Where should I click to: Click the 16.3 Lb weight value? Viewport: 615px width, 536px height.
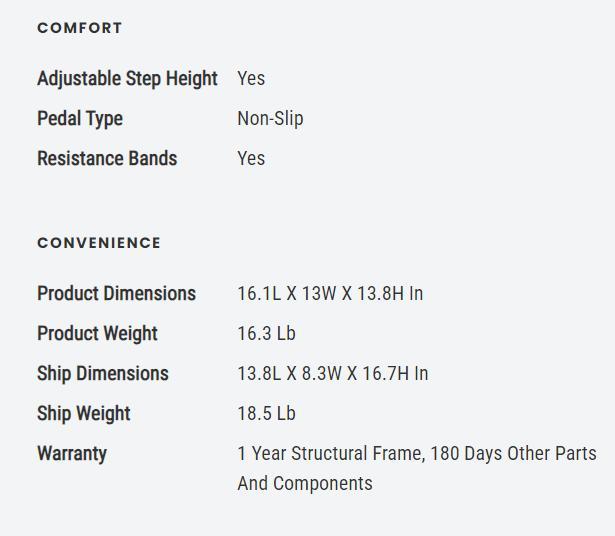tap(266, 333)
